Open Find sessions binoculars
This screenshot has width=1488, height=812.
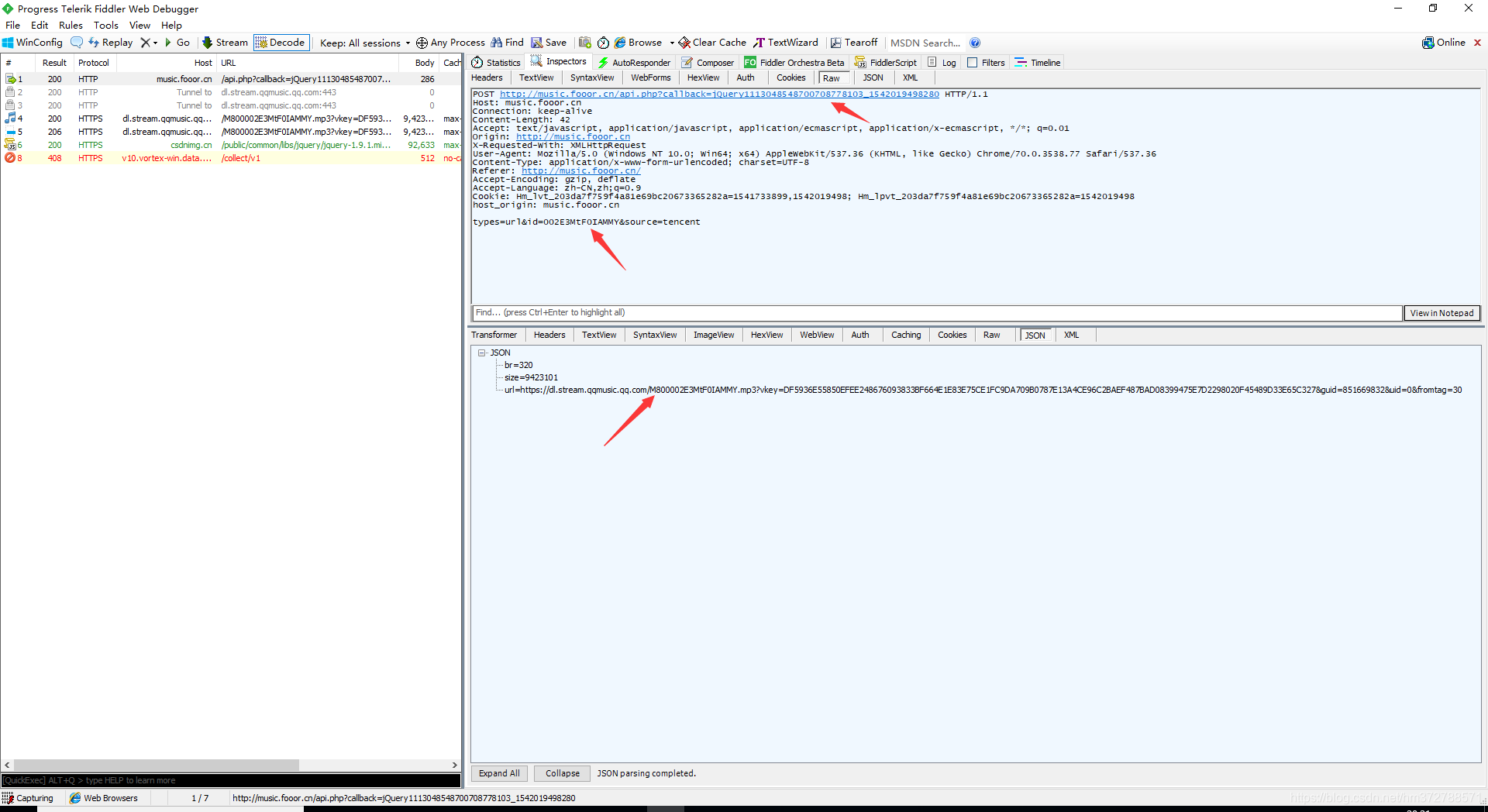[507, 43]
